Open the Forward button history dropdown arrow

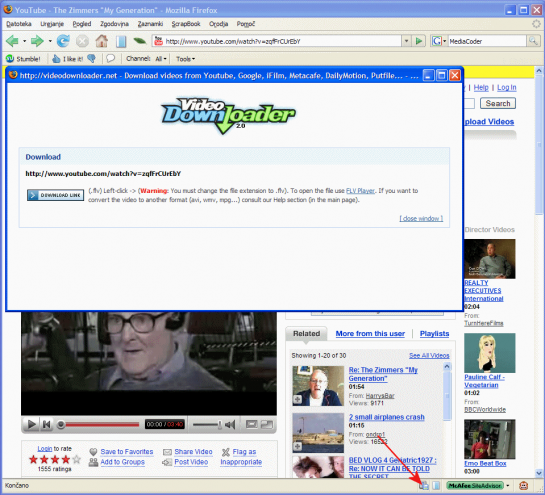coord(50,41)
